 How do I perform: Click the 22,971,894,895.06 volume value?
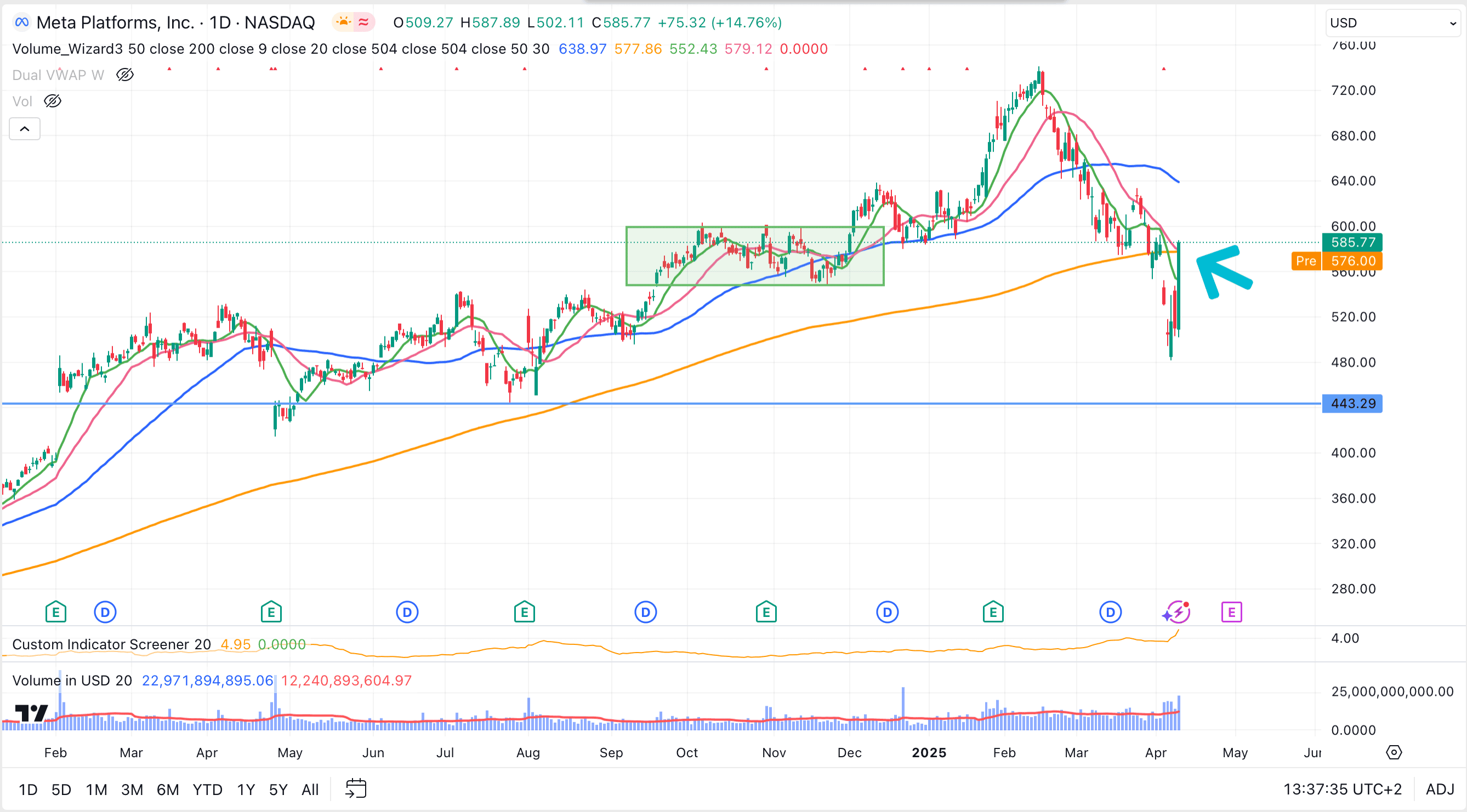pyautogui.click(x=207, y=681)
